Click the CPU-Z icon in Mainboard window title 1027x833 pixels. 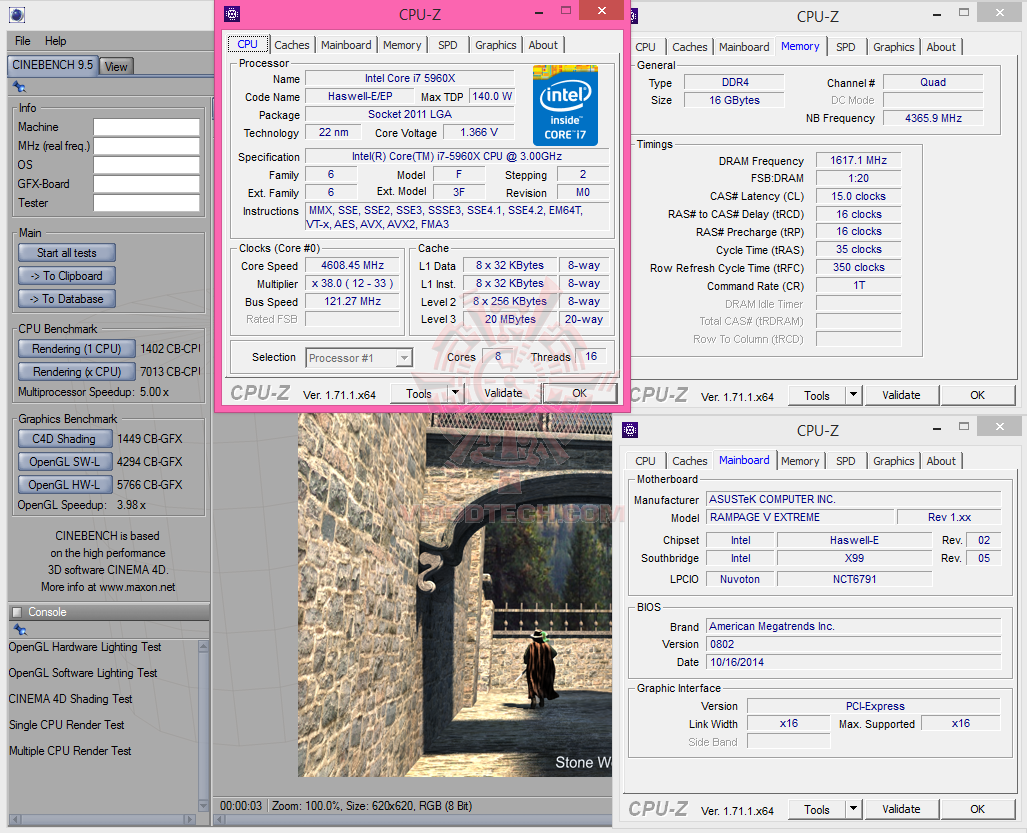click(x=630, y=430)
